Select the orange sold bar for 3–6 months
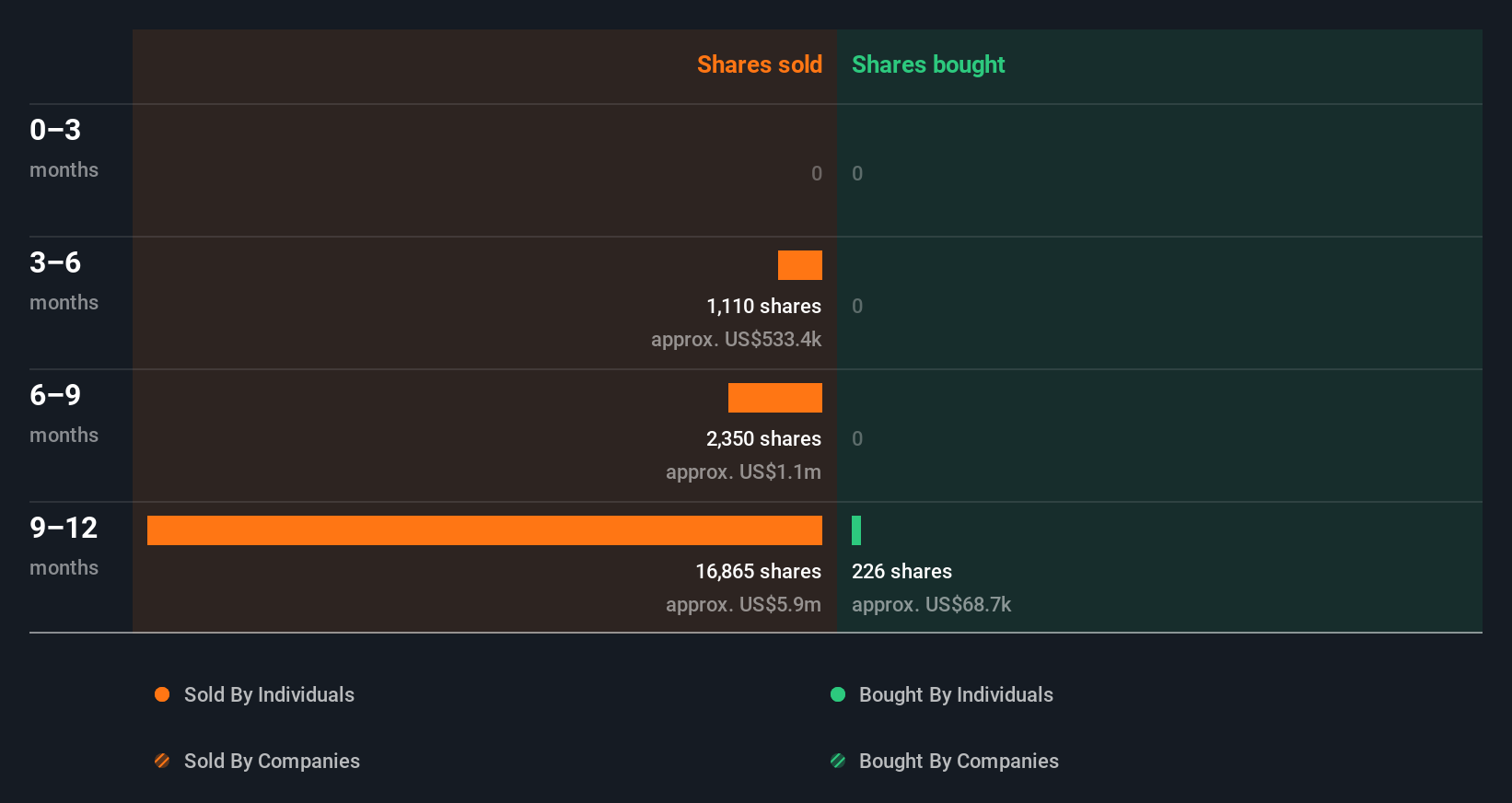Viewport: 1512px width, 803px height. tap(800, 265)
